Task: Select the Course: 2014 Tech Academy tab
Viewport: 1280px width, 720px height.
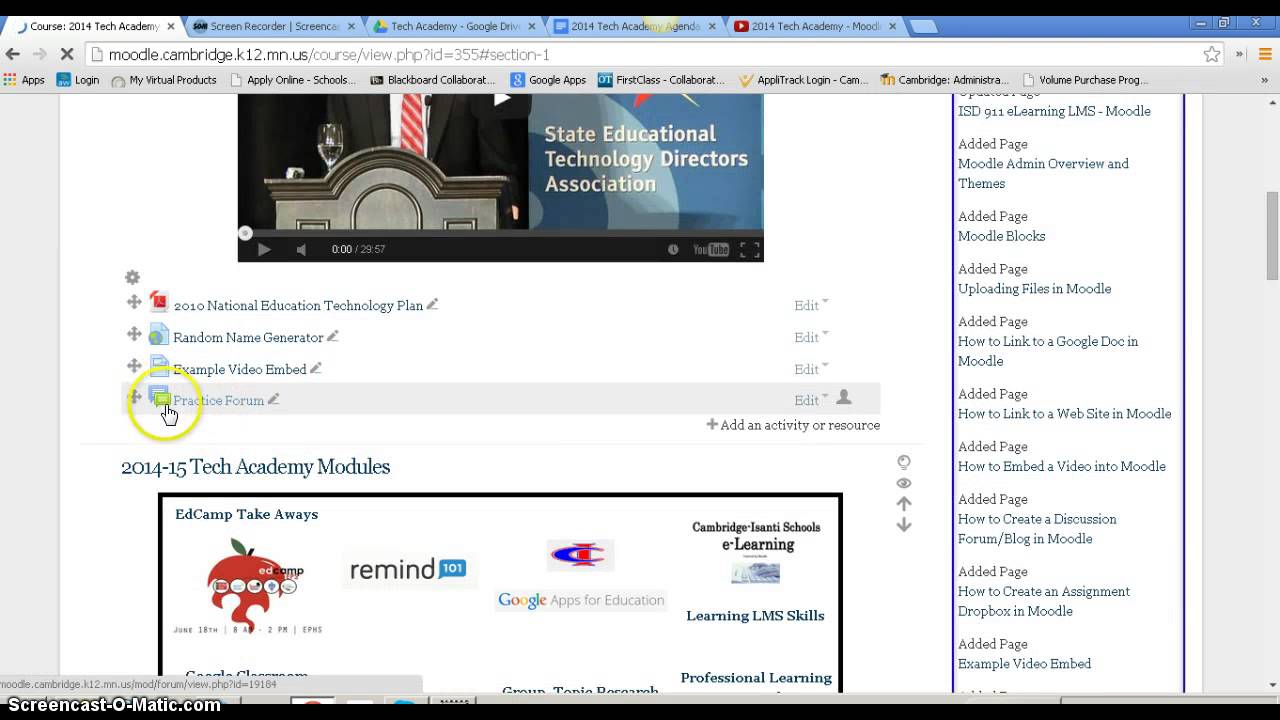Action: pos(92,26)
